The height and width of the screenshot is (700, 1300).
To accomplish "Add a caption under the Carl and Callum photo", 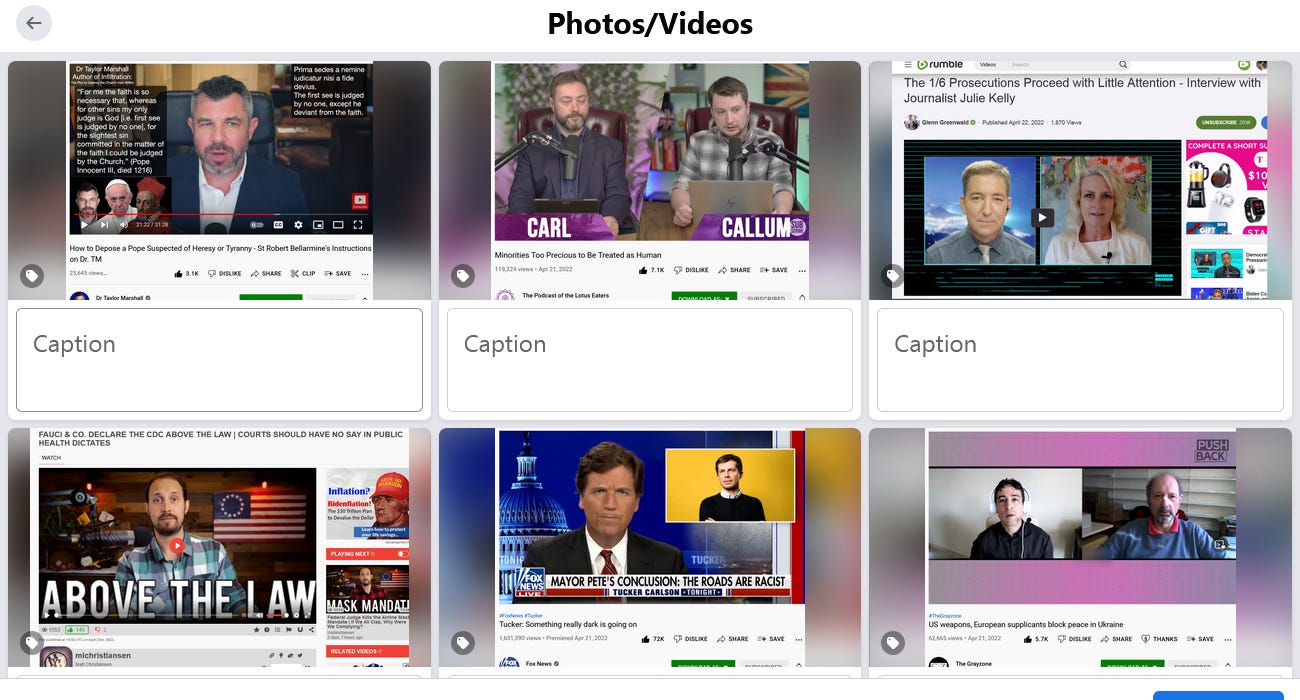I will coord(650,360).
